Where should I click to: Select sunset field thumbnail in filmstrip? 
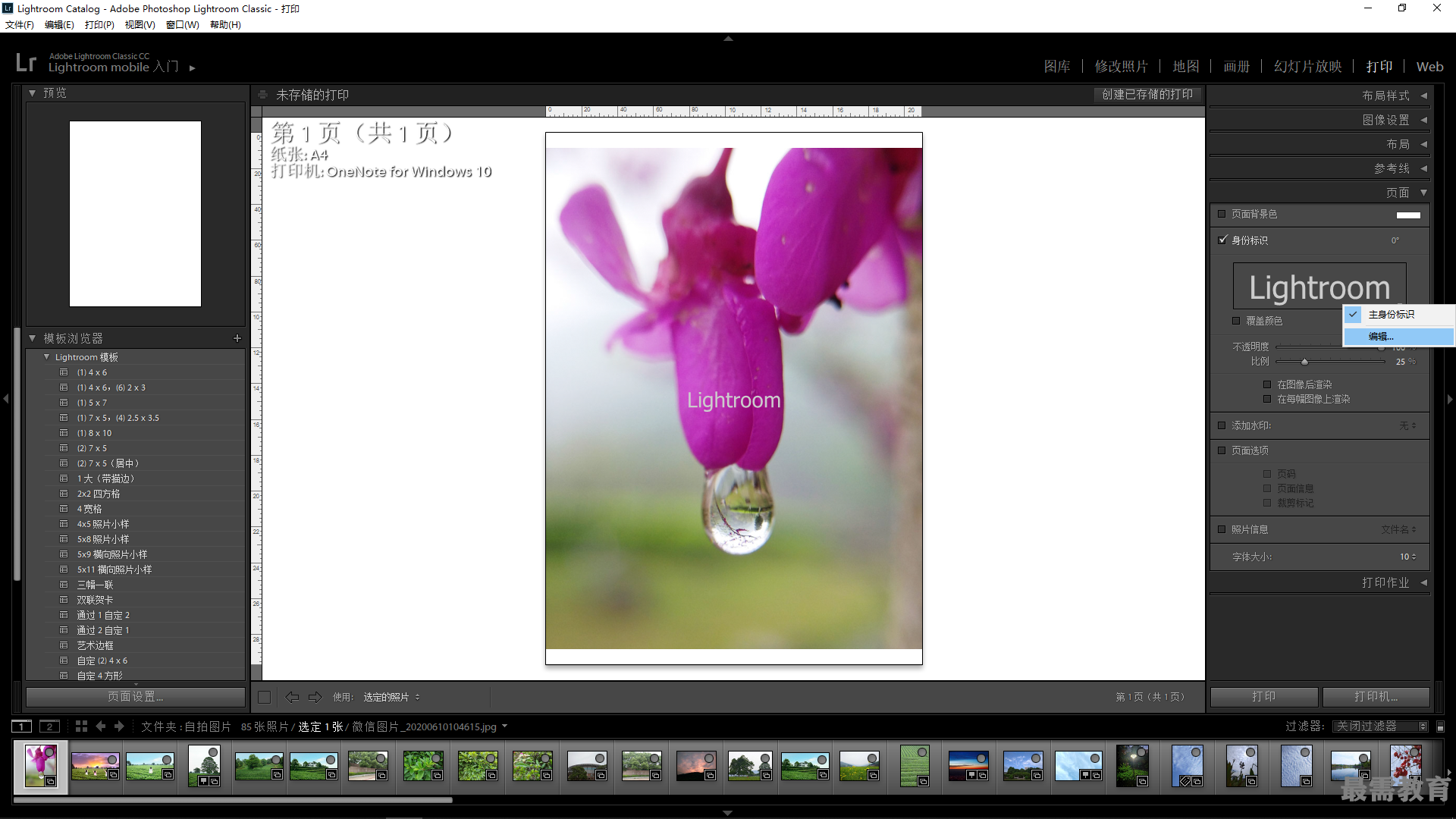[x=96, y=766]
